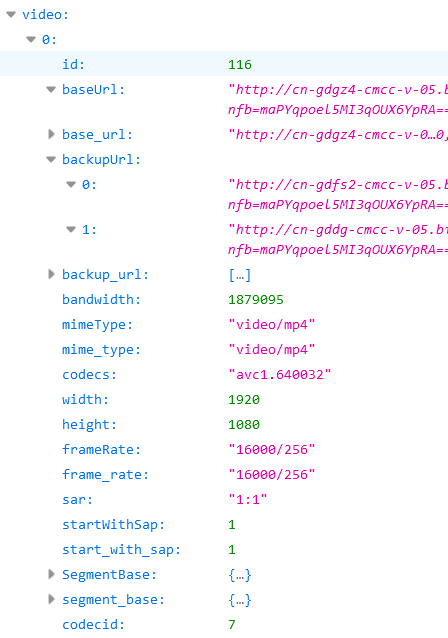Collapse the first video item 0
Viewport: 448px width, 638px height.
(x=31, y=40)
